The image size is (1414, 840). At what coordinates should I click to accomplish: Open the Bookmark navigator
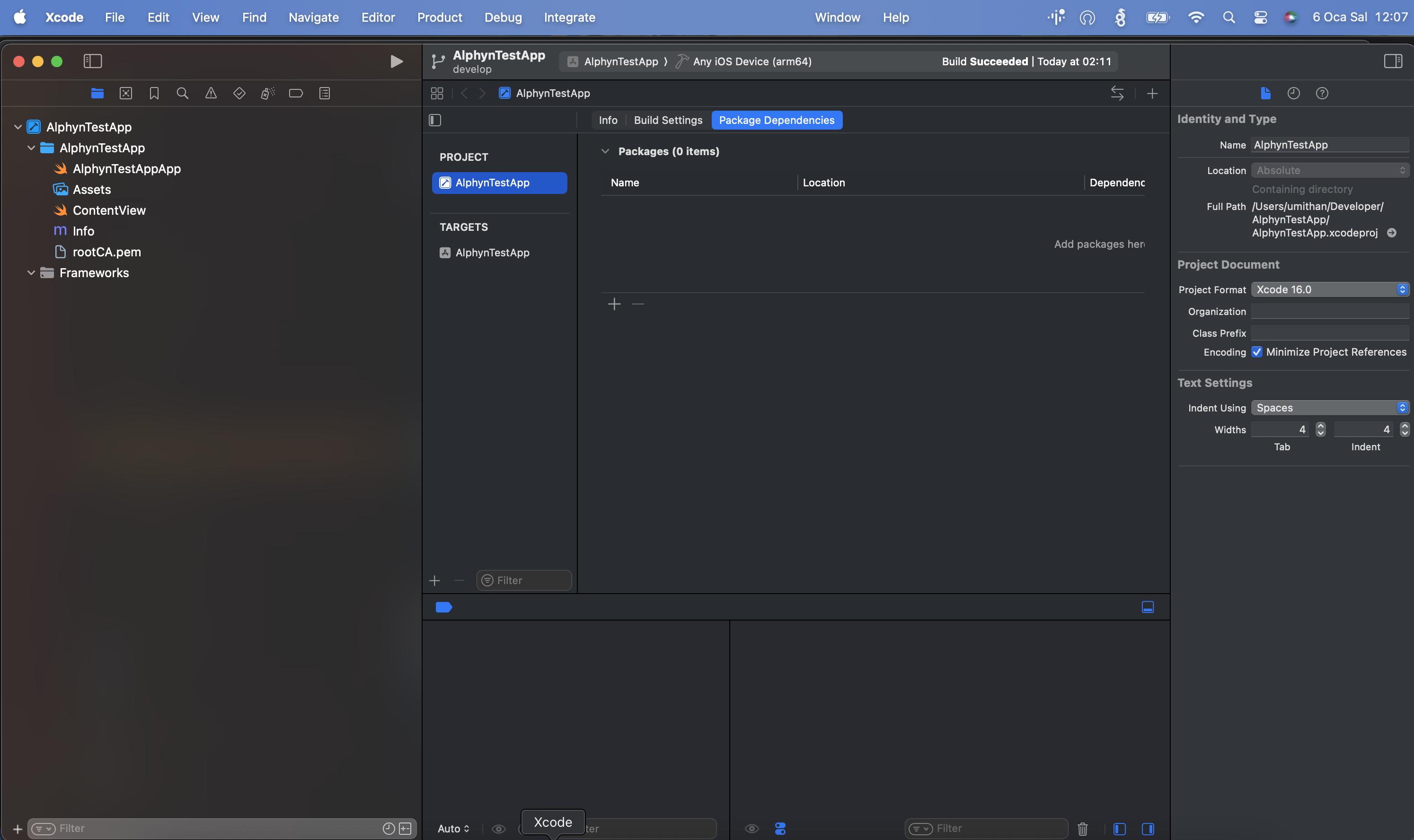coord(154,93)
